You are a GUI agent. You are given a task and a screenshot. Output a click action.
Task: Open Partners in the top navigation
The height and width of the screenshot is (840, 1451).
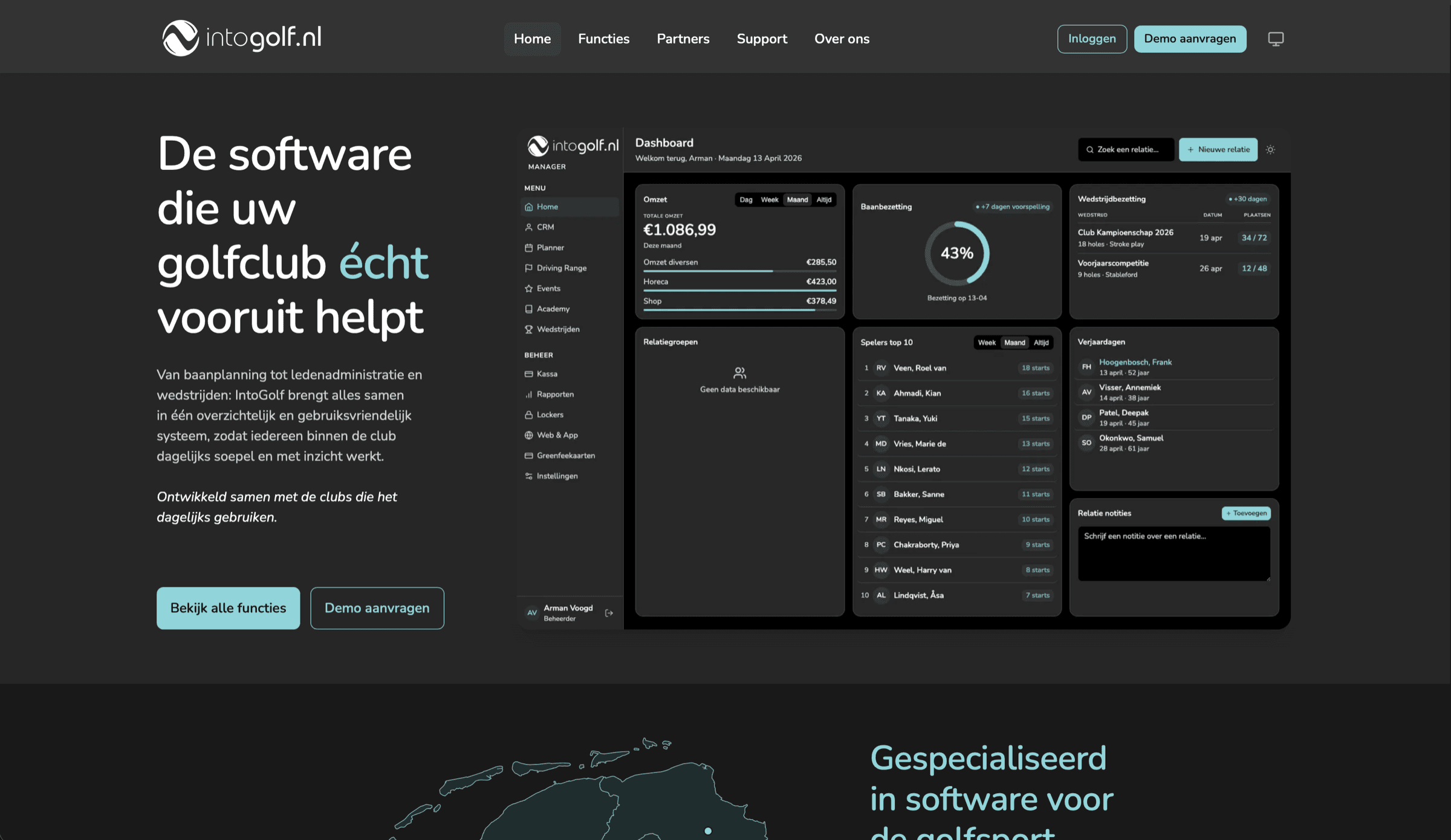(683, 39)
